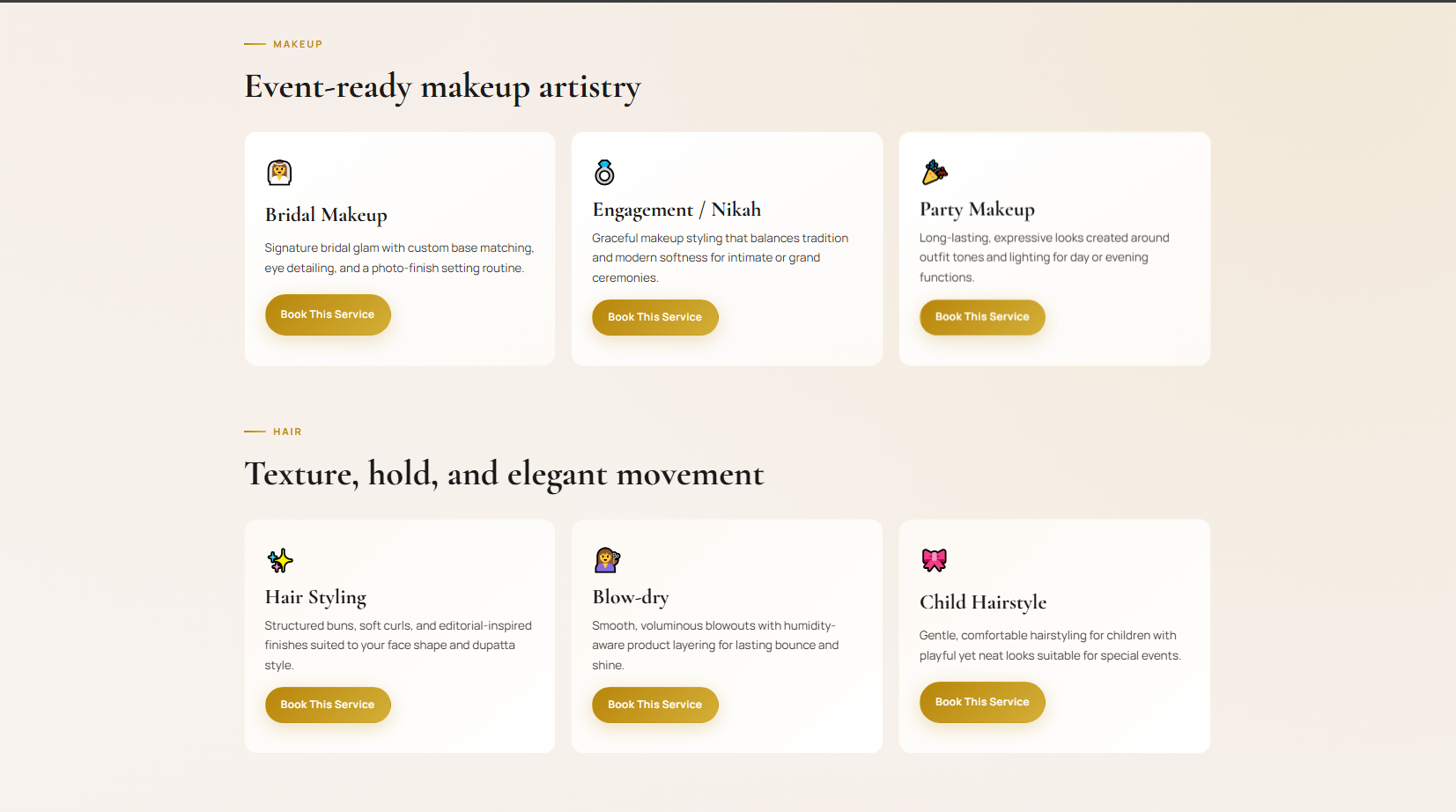Click the pink bow icon on Child Hairstyle
The image size is (1456, 812).
(x=934, y=560)
